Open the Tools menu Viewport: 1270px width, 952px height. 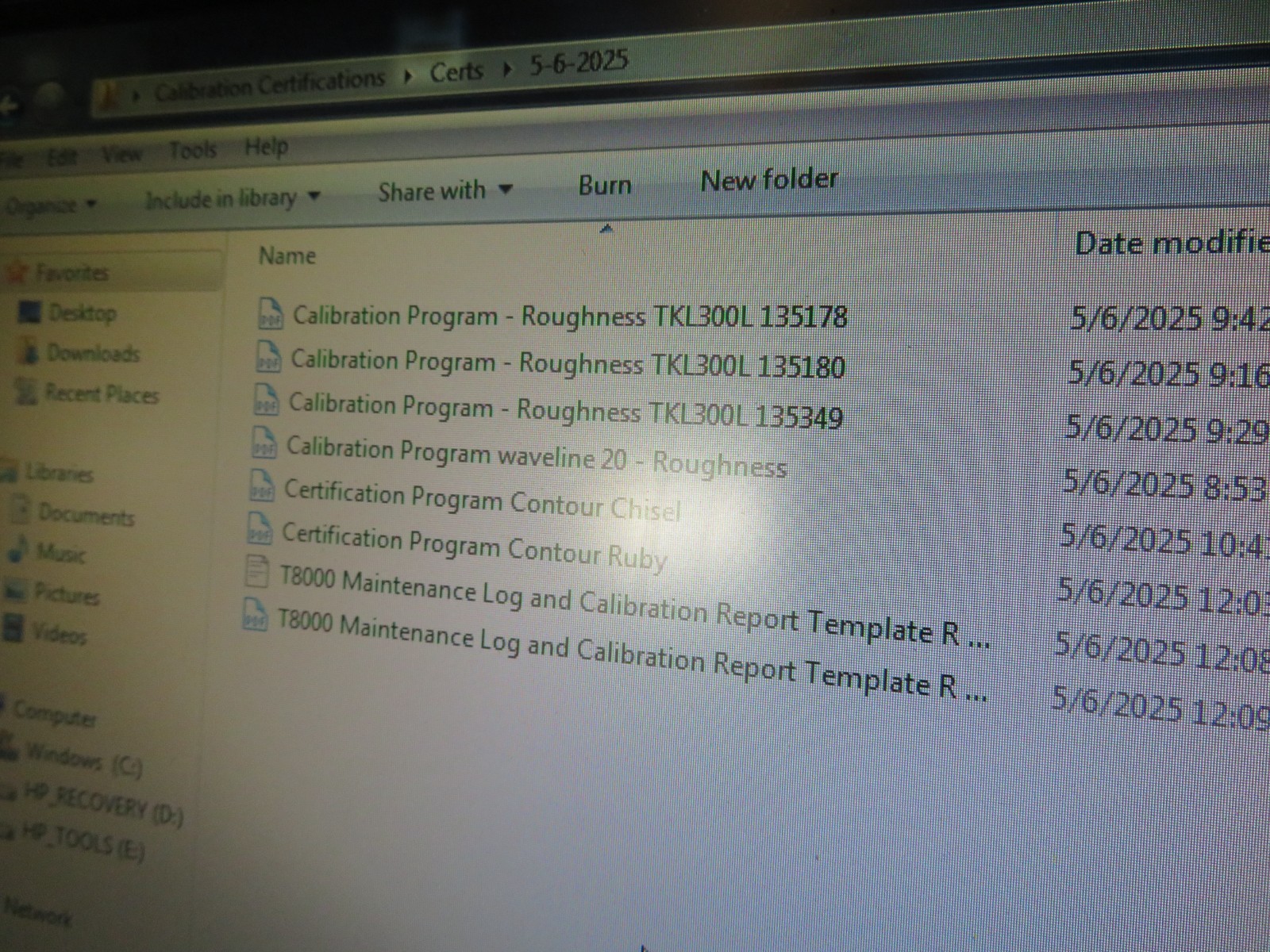[x=192, y=150]
